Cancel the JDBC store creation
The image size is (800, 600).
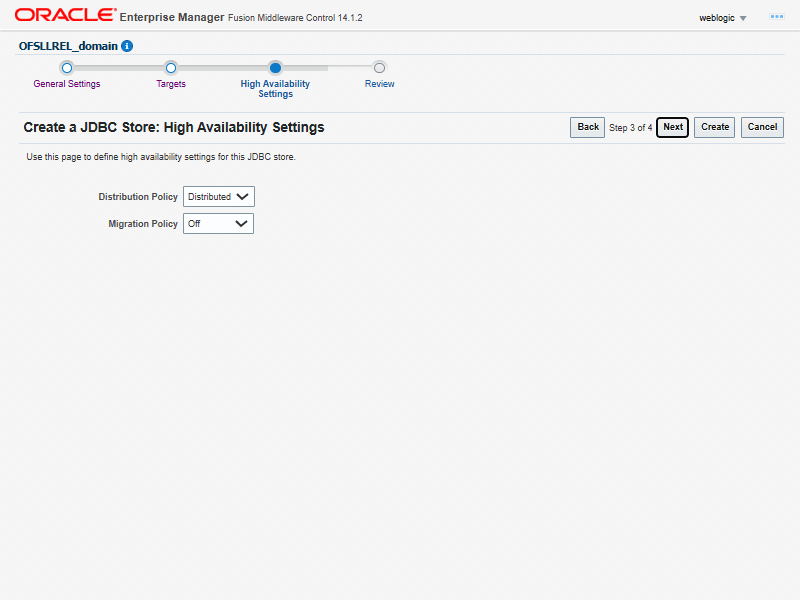tap(762, 127)
